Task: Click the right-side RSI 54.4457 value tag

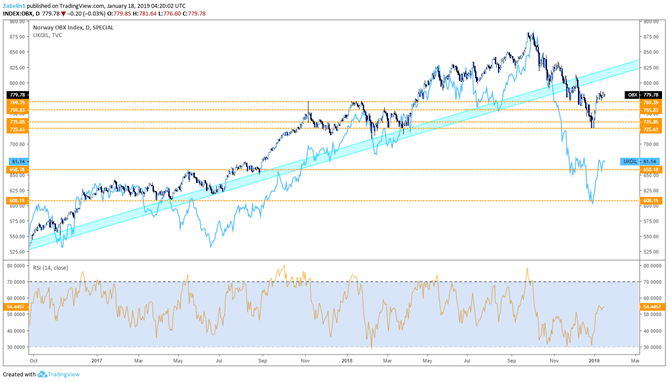Action: 651,307
